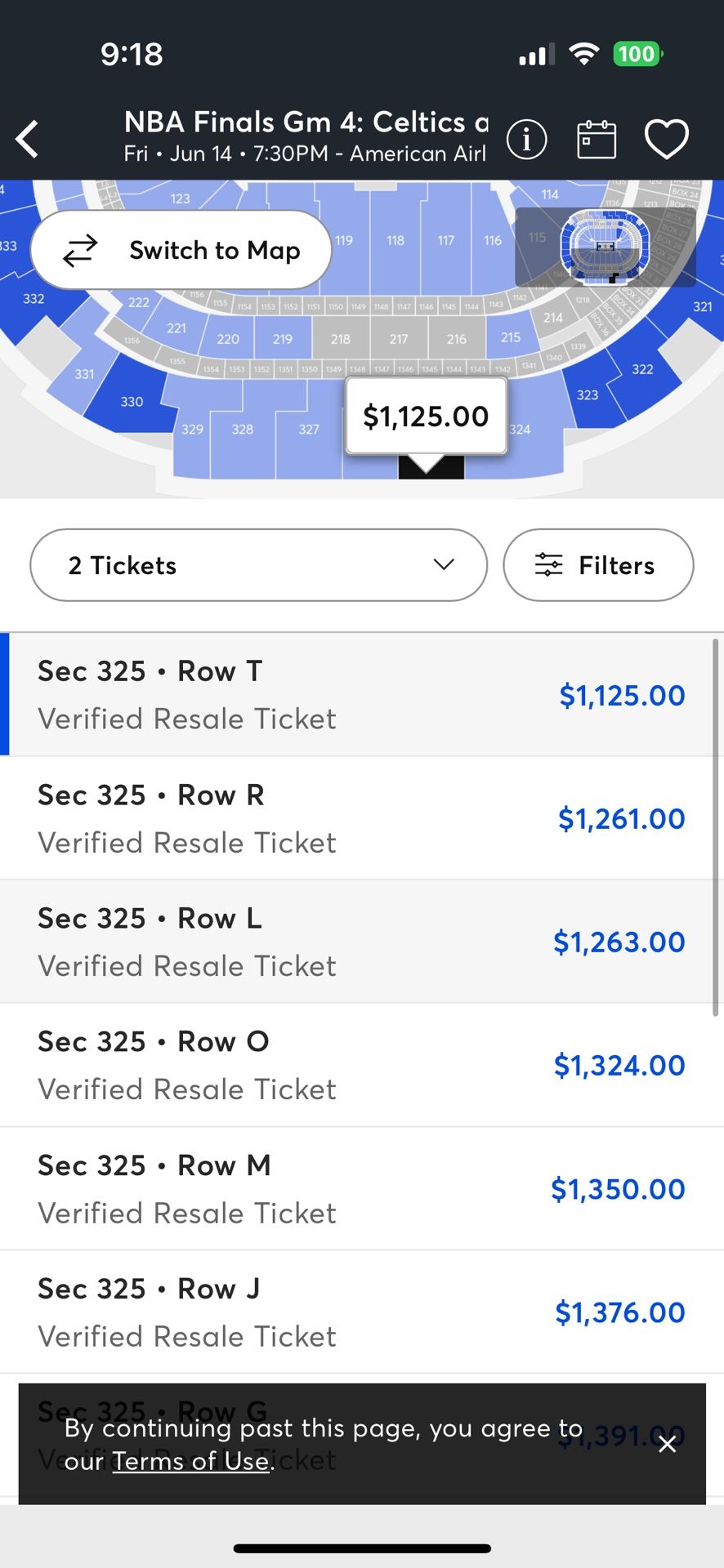Dismiss the Terms of Use banner with X
The width and height of the screenshot is (724, 1568).
tap(667, 1444)
